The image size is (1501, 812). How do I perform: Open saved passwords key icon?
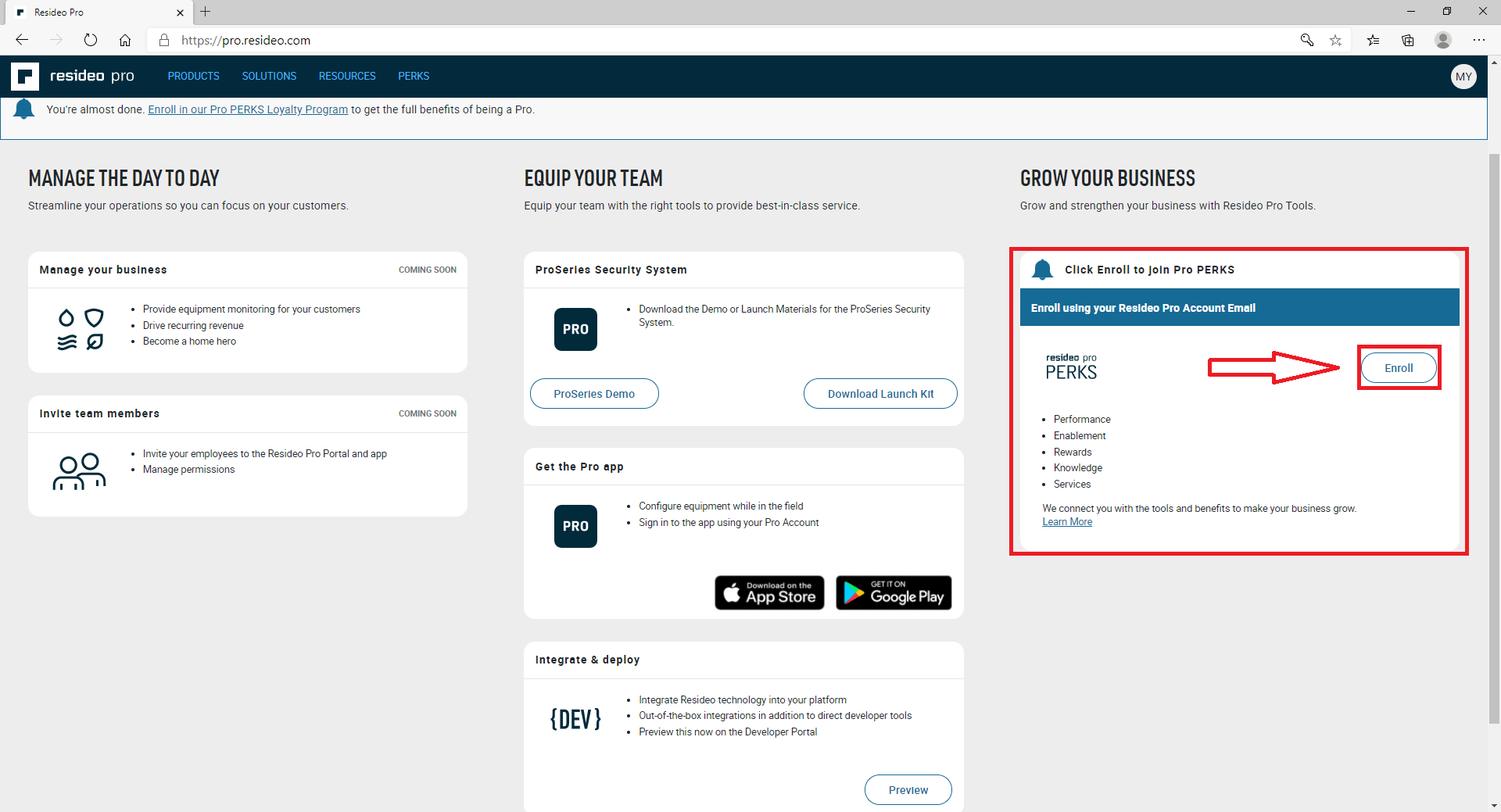point(1306,40)
